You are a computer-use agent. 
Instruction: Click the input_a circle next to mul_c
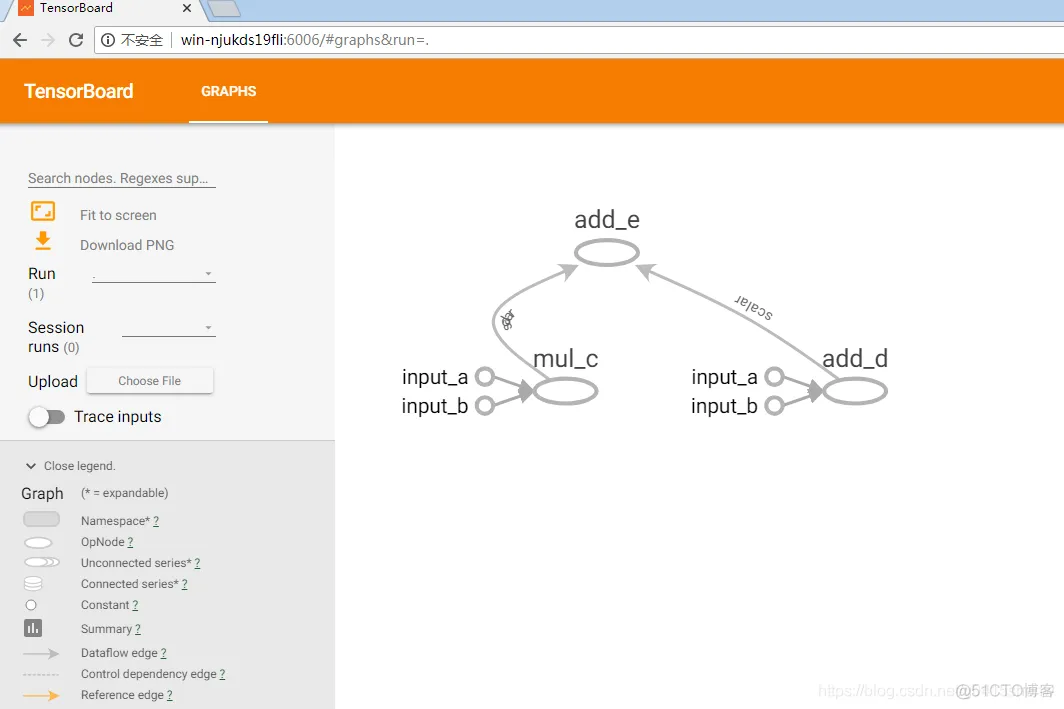(x=484, y=377)
